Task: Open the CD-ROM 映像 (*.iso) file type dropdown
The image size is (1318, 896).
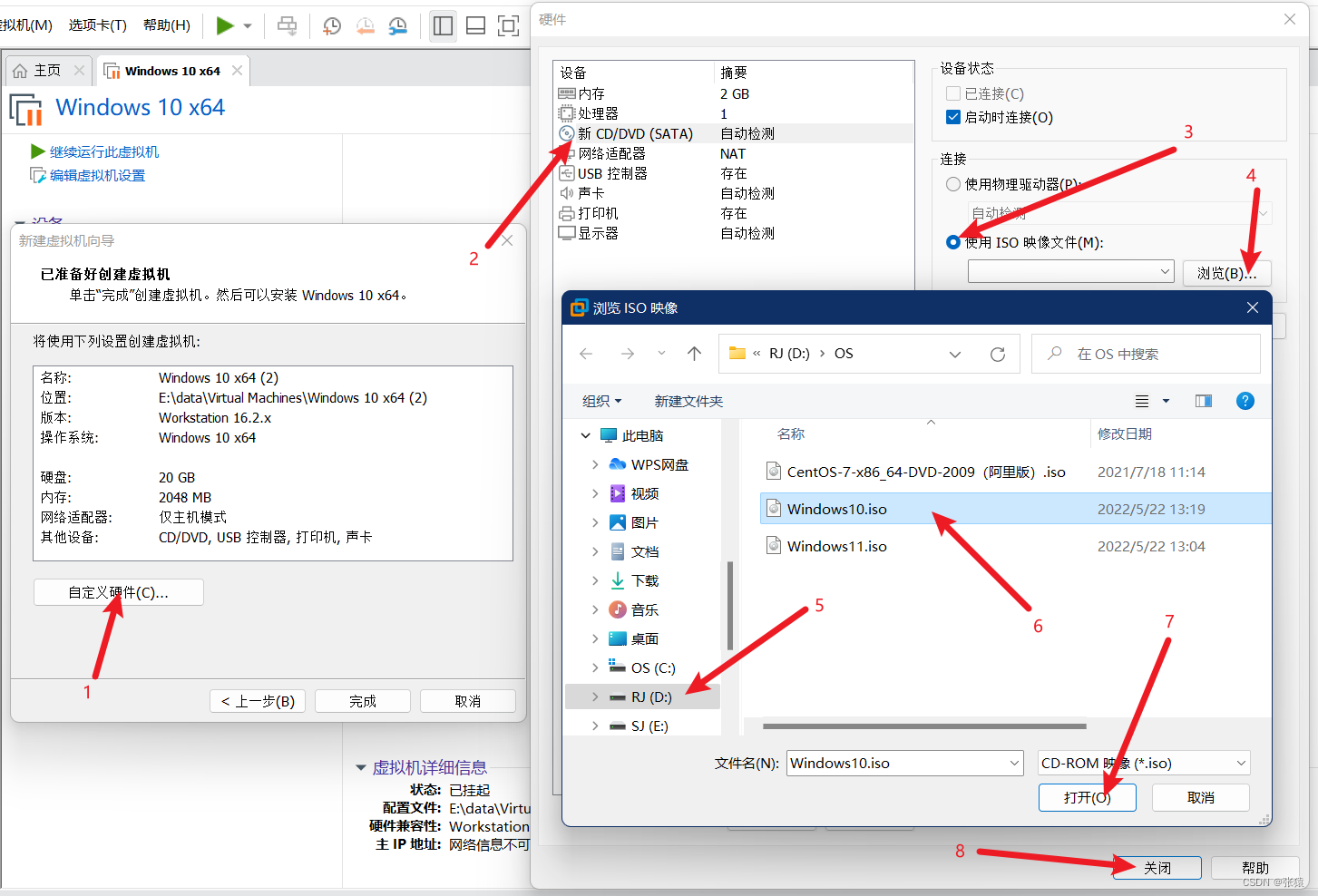Action: (1144, 764)
